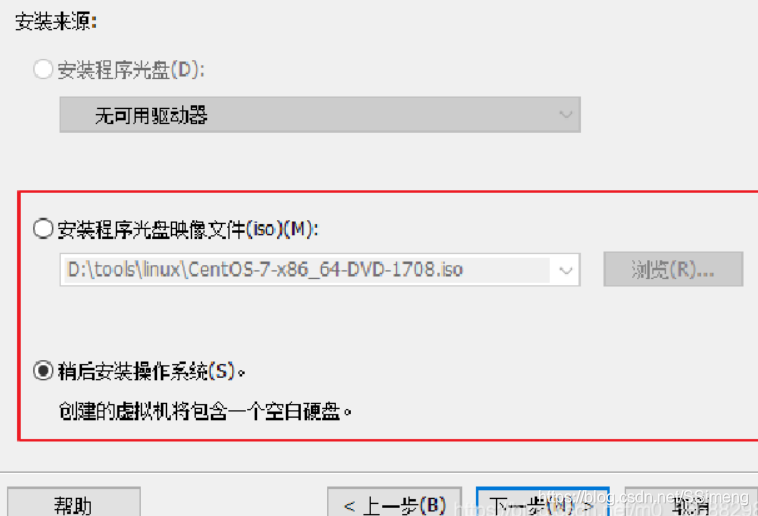
Task: Open the 无可用驱动器 drive combo box
Action: coord(320,115)
